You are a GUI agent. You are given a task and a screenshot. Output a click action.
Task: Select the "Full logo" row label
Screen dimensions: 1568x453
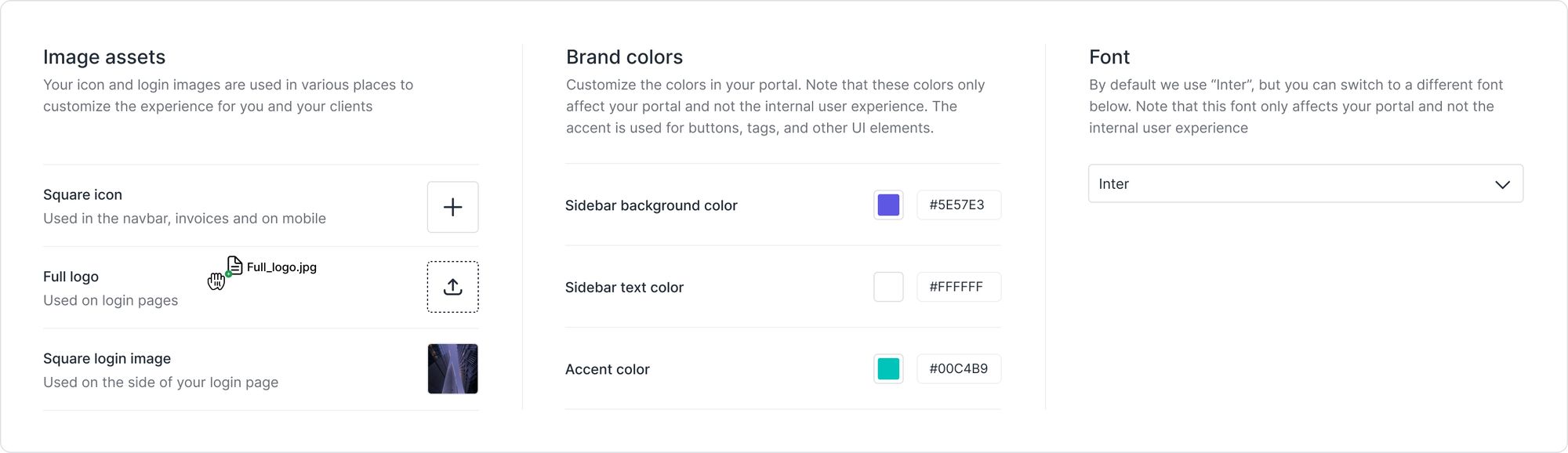[x=71, y=277]
